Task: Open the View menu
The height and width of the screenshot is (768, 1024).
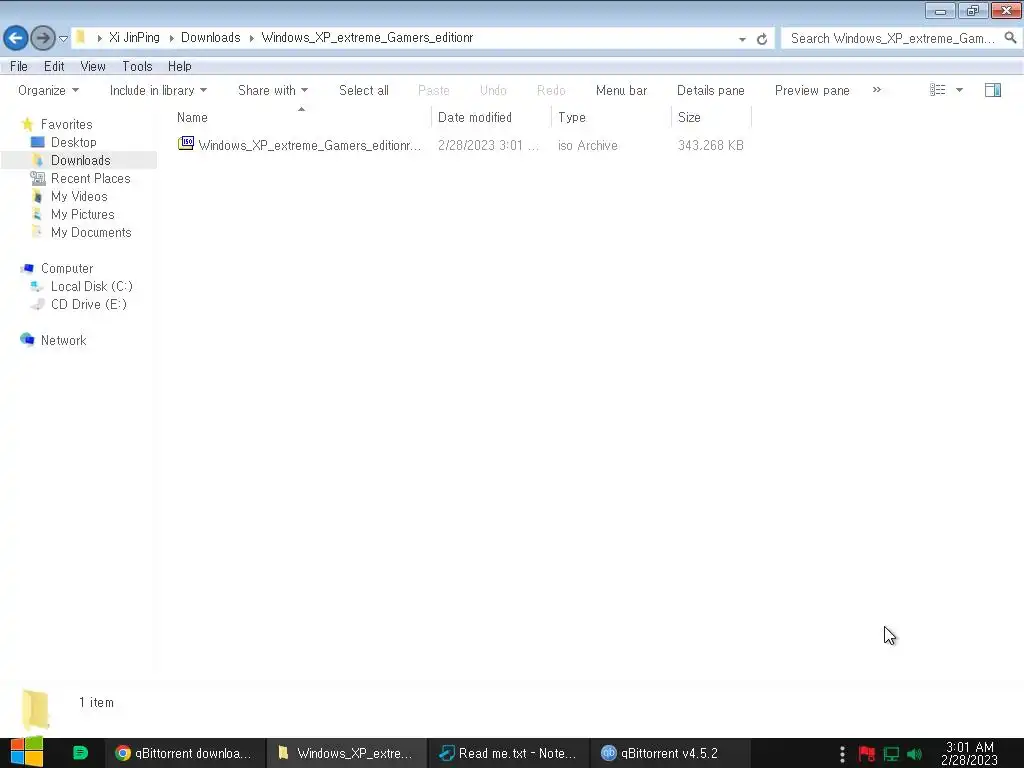Action: [93, 66]
